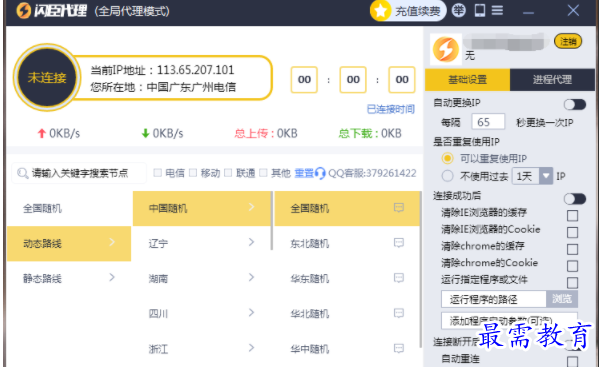This screenshot has height=367, width=600.
Task: Check 清除IE浏览器的Cookie checkbox
Action: click(x=572, y=232)
